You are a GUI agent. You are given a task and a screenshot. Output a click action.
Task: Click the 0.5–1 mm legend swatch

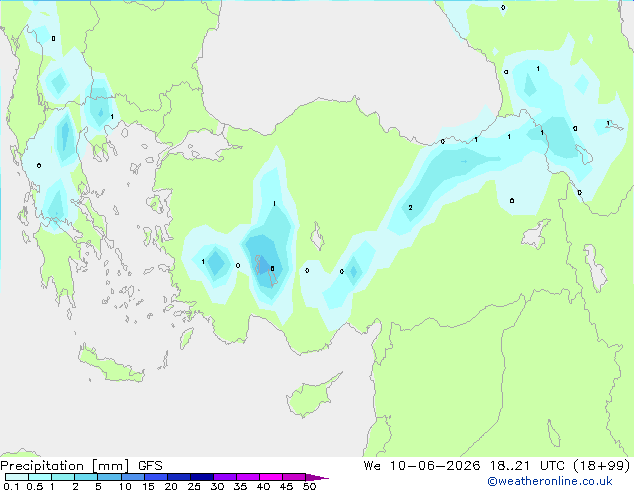tap(40, 477)
